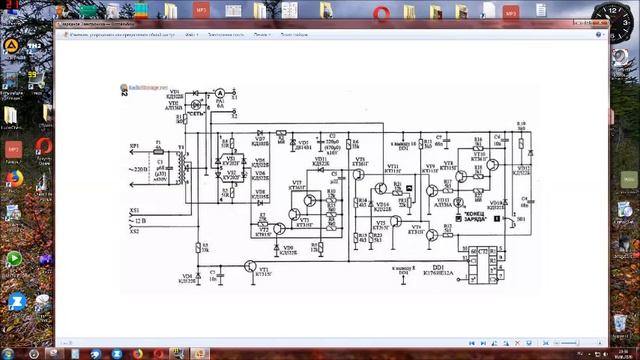Go to the next image

483,343
